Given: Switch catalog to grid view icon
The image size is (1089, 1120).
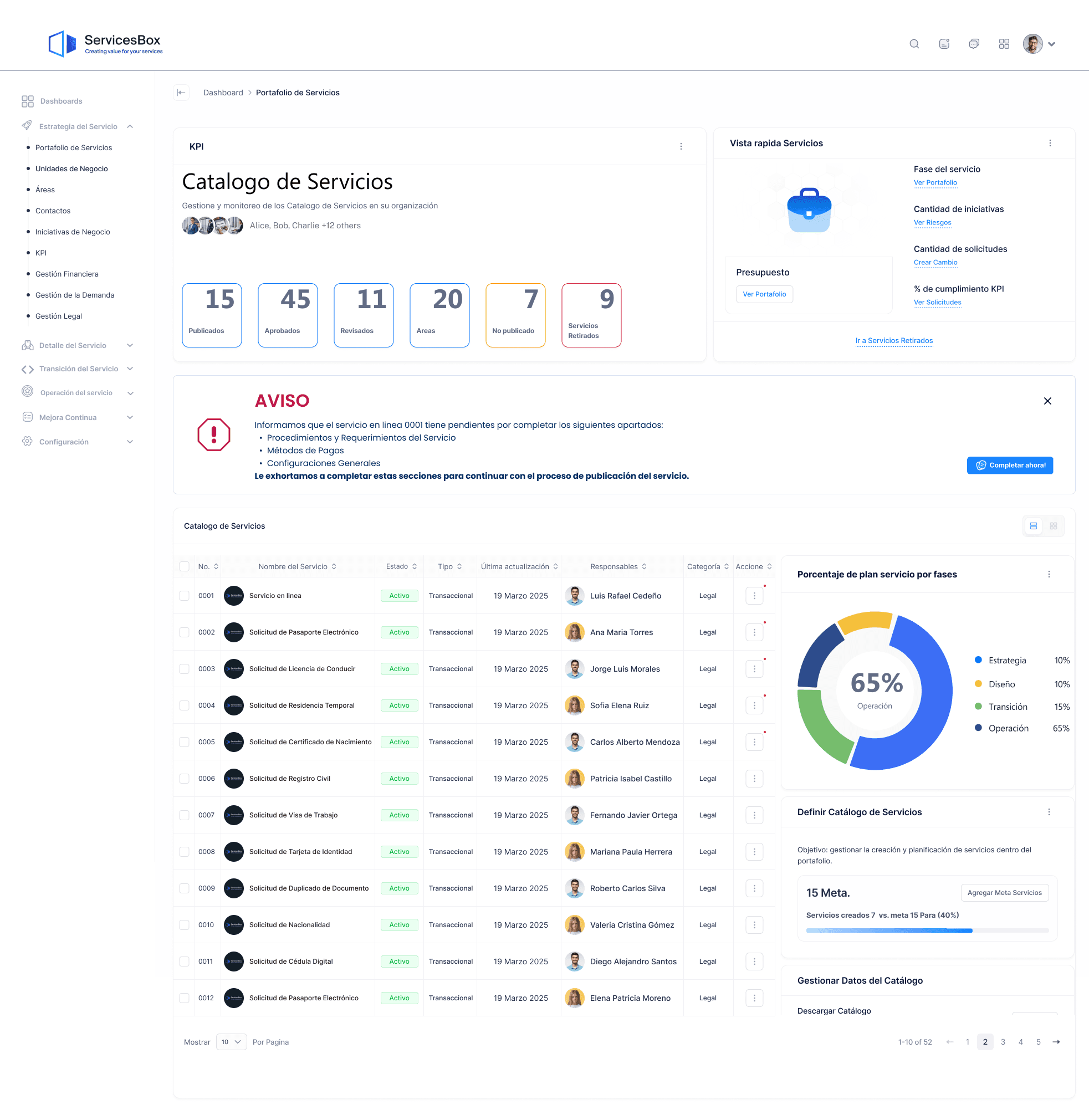Looking at the screenshot, I should coord(1053,526).
